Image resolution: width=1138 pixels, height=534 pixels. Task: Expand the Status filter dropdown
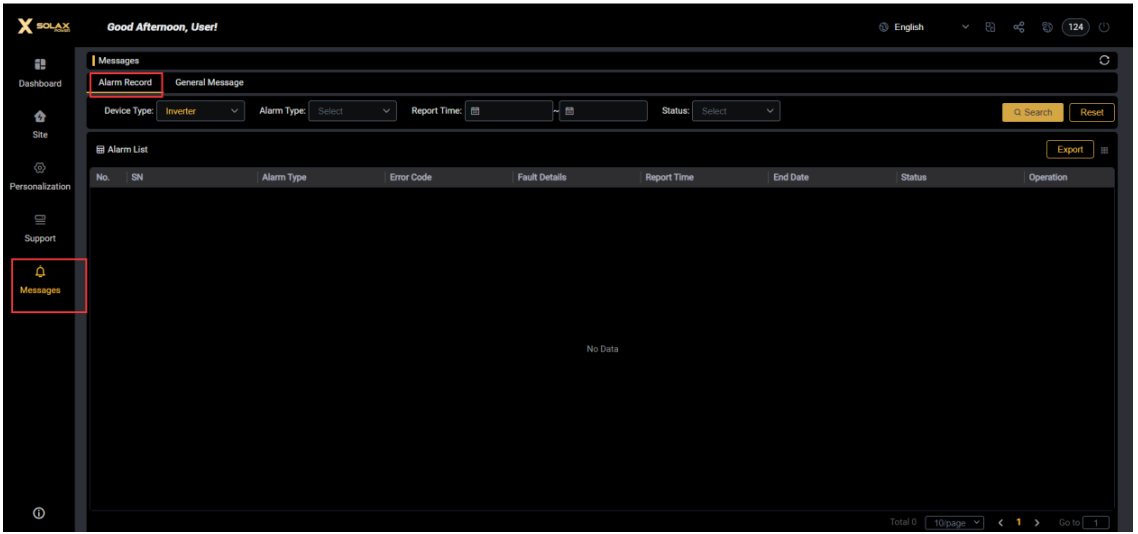click(735, 111)
